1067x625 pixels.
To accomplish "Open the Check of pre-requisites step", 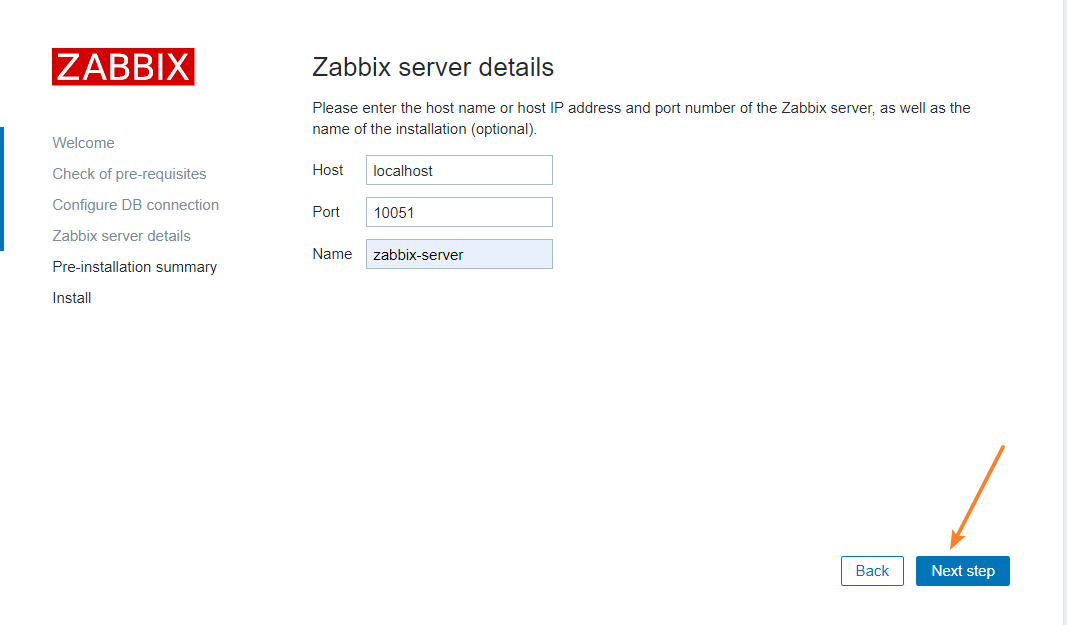I will click(129, 173).
